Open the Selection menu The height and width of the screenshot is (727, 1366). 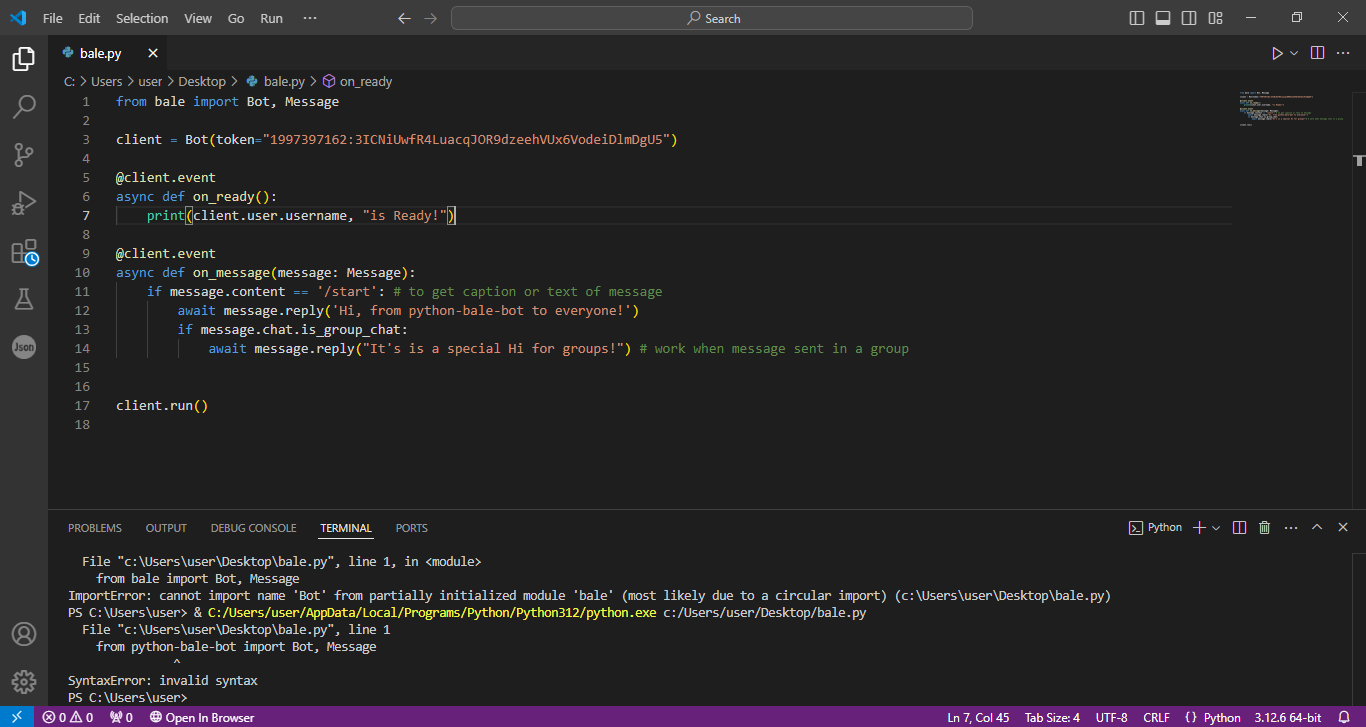click(x=142, y=18)
